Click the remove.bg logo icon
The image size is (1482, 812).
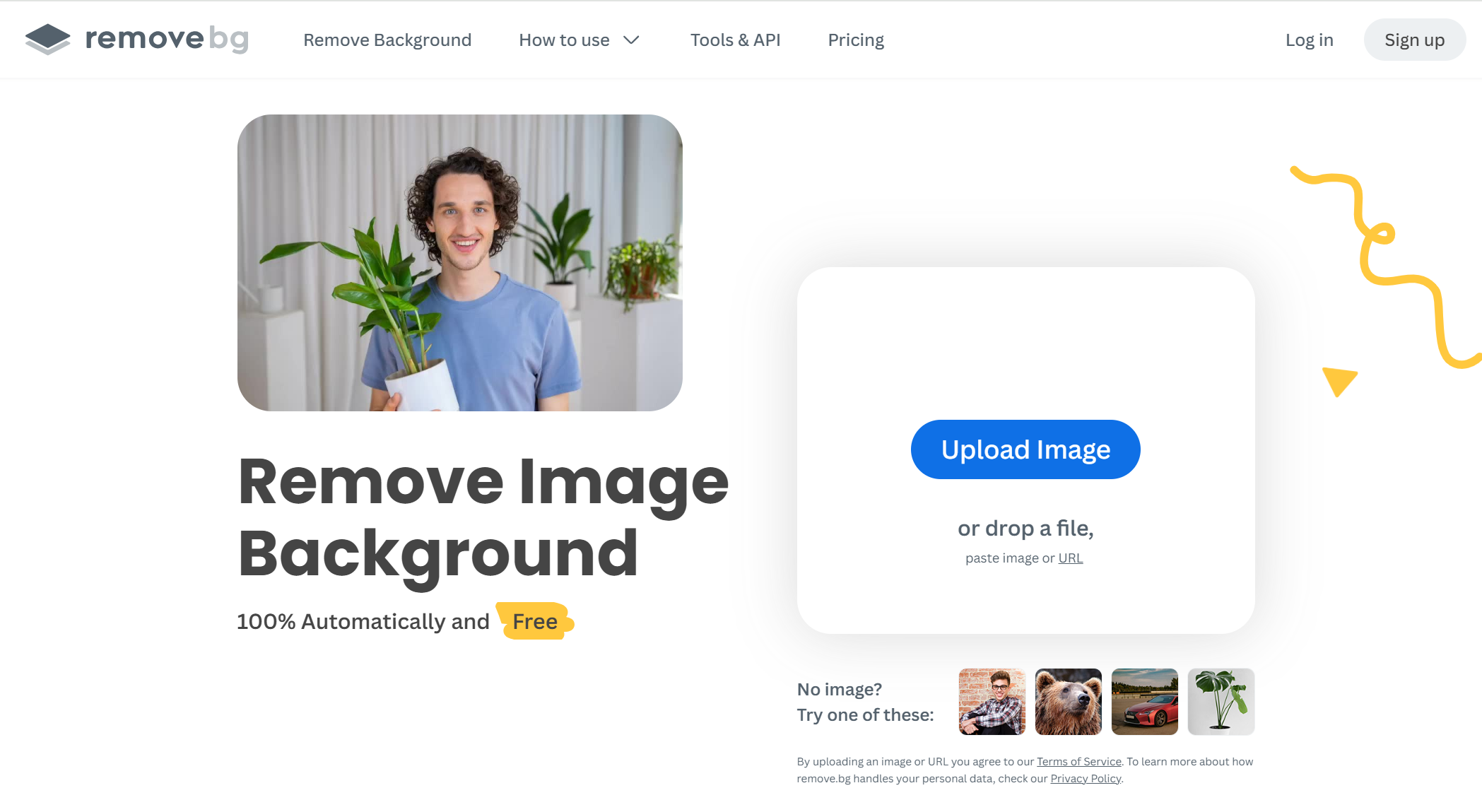(x=47, y=39)
